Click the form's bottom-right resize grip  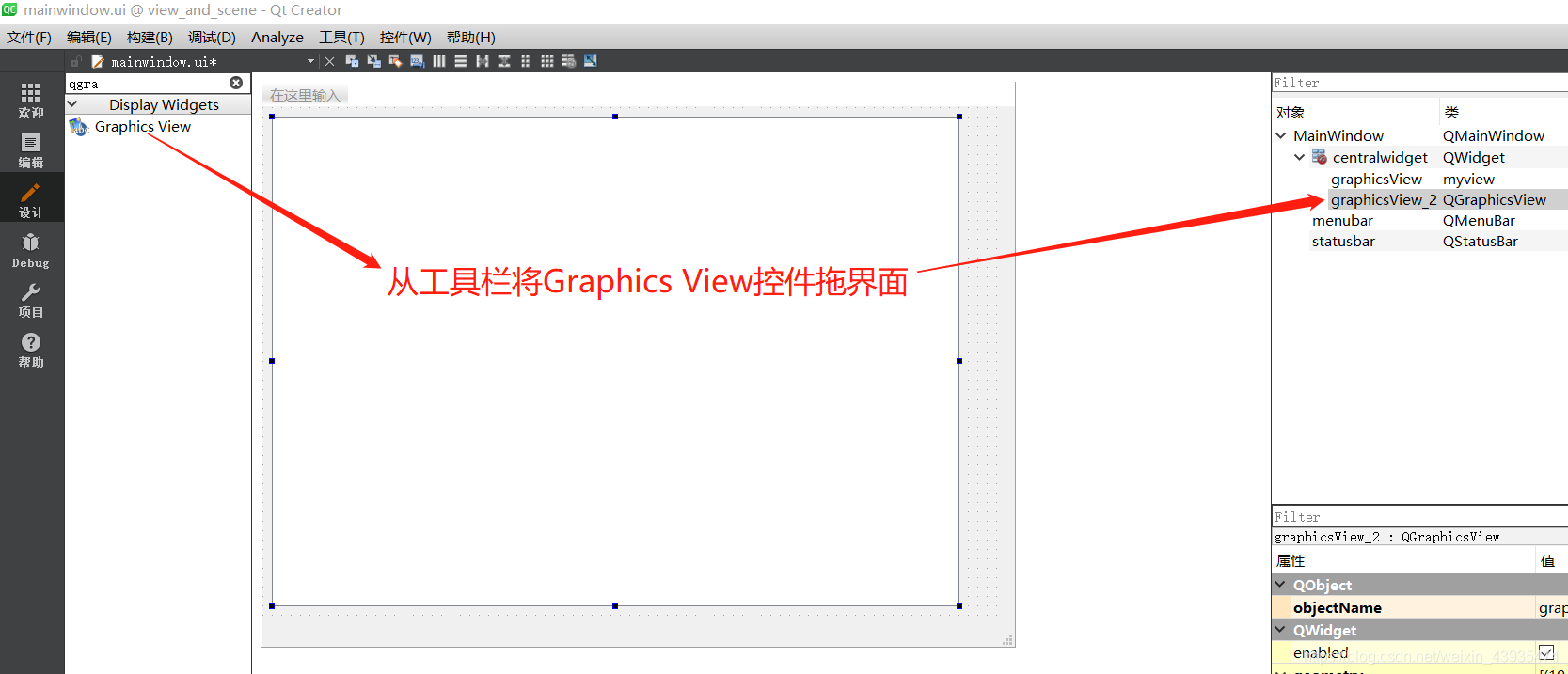(x=1007, y=639)
